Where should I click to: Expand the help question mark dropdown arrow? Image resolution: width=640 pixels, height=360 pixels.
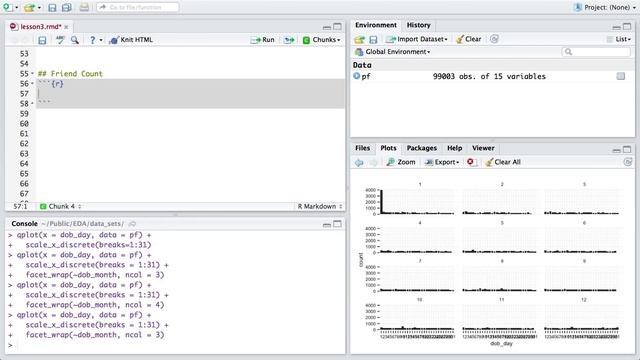(x=101, y=40)
